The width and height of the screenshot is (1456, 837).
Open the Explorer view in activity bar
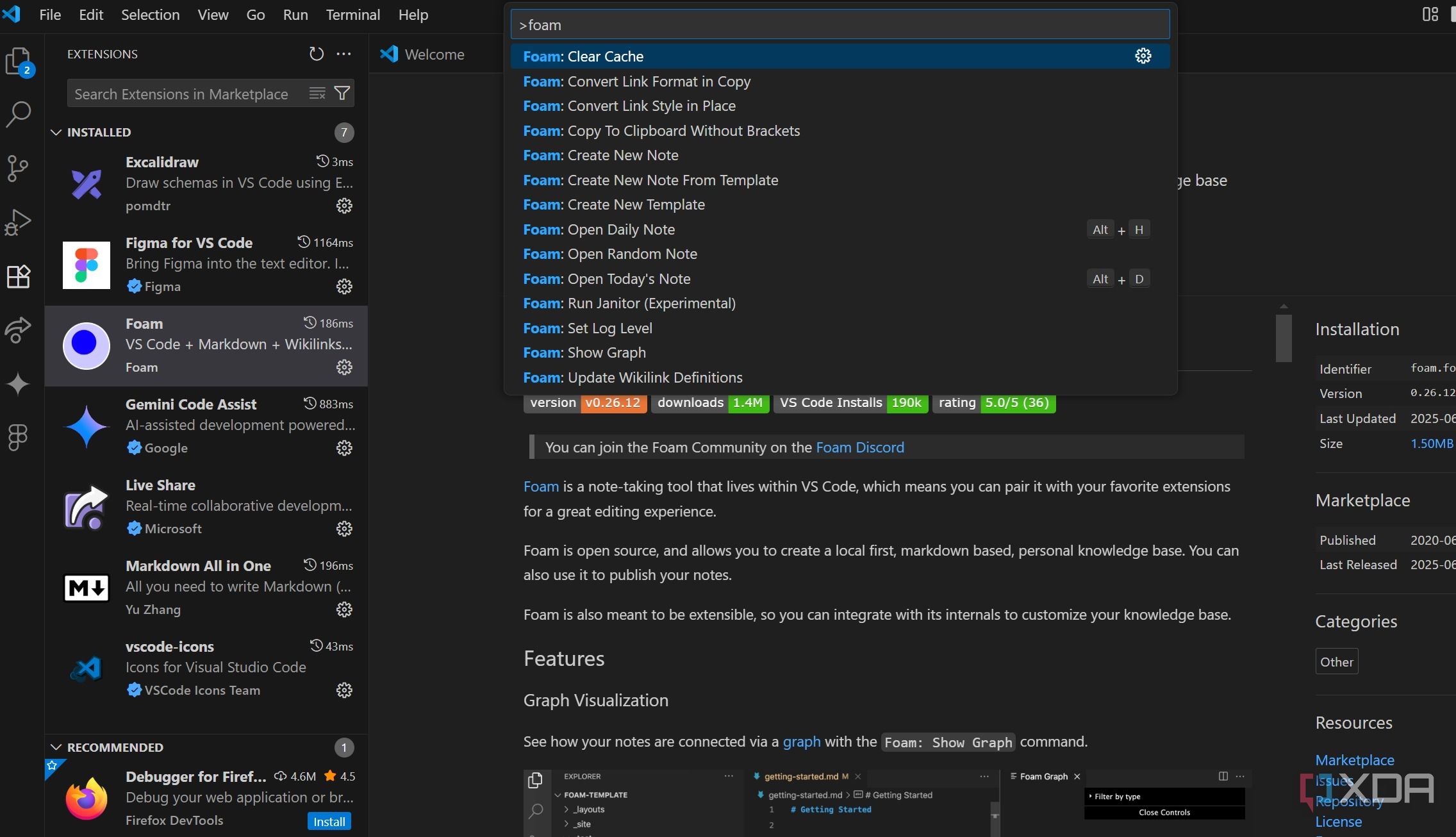(x=18, y=61)
